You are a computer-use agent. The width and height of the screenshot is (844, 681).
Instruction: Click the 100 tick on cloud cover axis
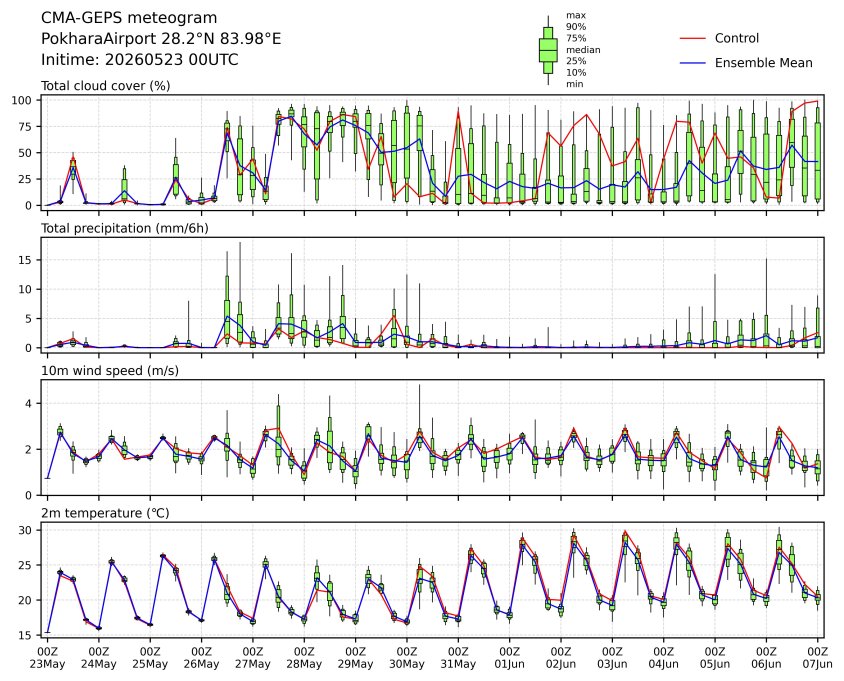pyautogui.click(x=23, y=100)
